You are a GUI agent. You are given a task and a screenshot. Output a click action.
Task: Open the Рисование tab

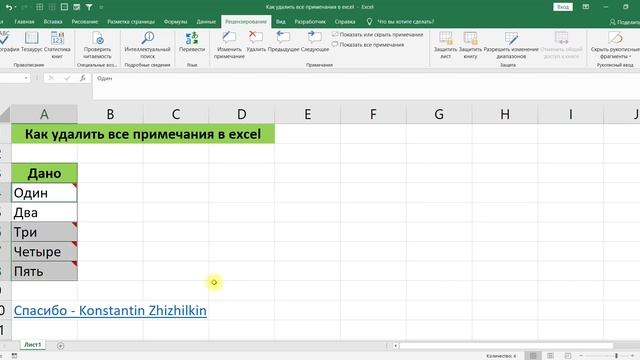(x=85, y=22)
